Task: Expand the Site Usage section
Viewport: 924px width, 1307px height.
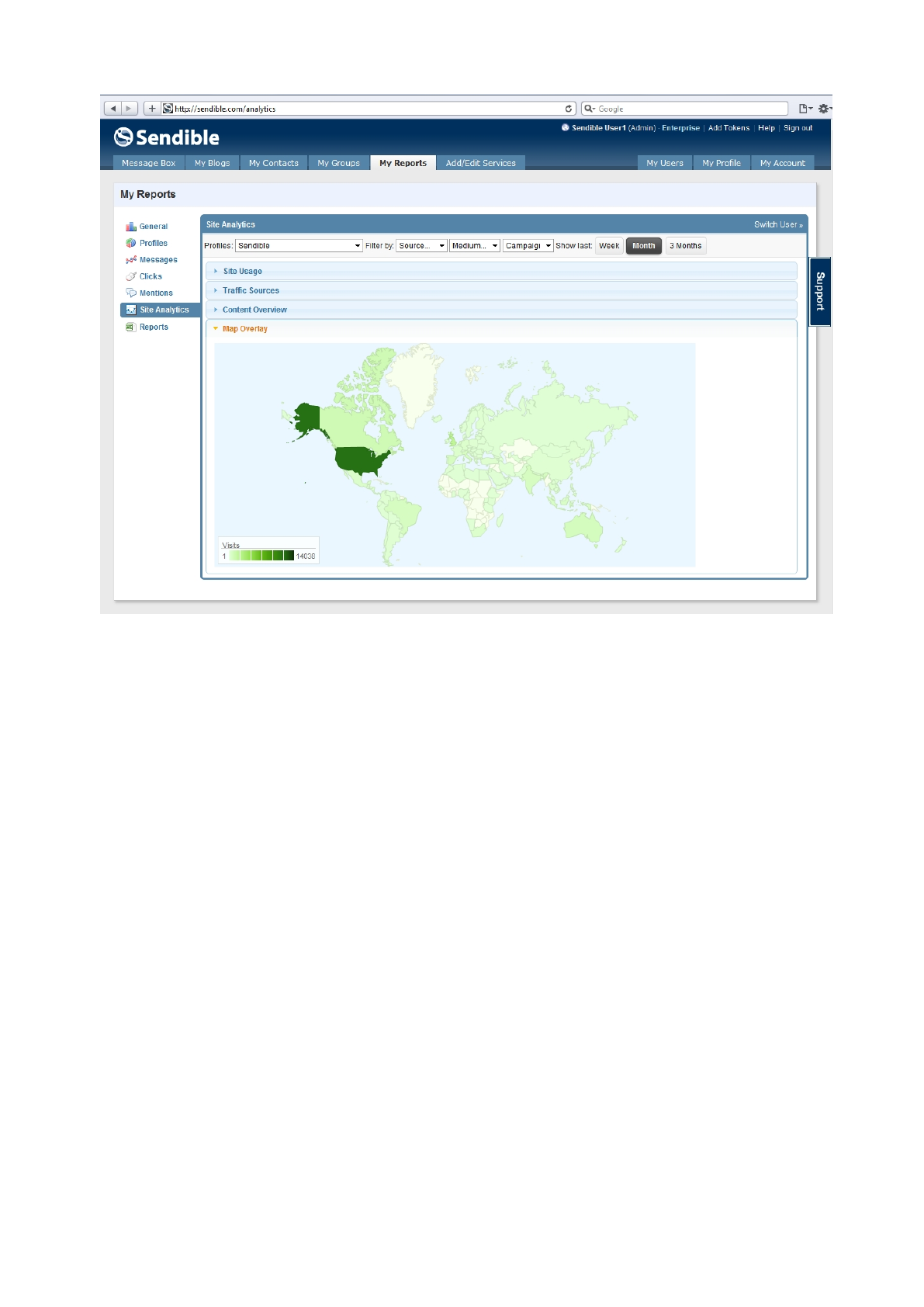Action: tap(501, 271)
